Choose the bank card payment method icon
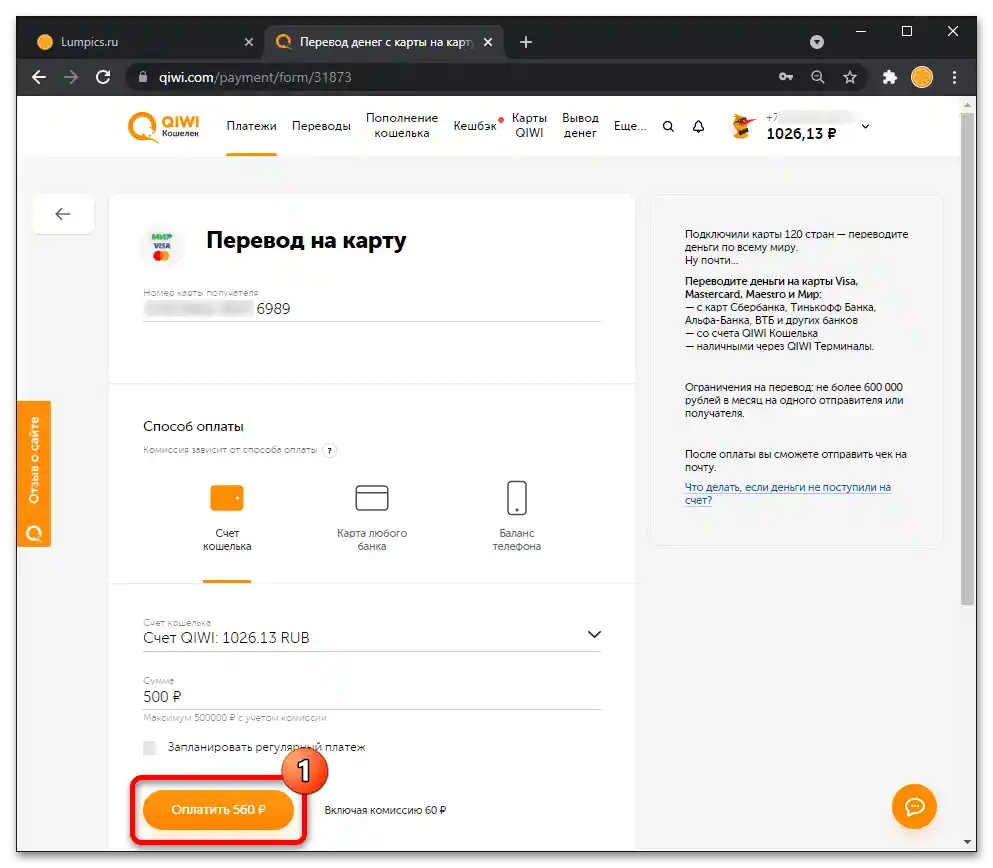The height and width of the screenshot is (868, 993). tap(371, 498)
